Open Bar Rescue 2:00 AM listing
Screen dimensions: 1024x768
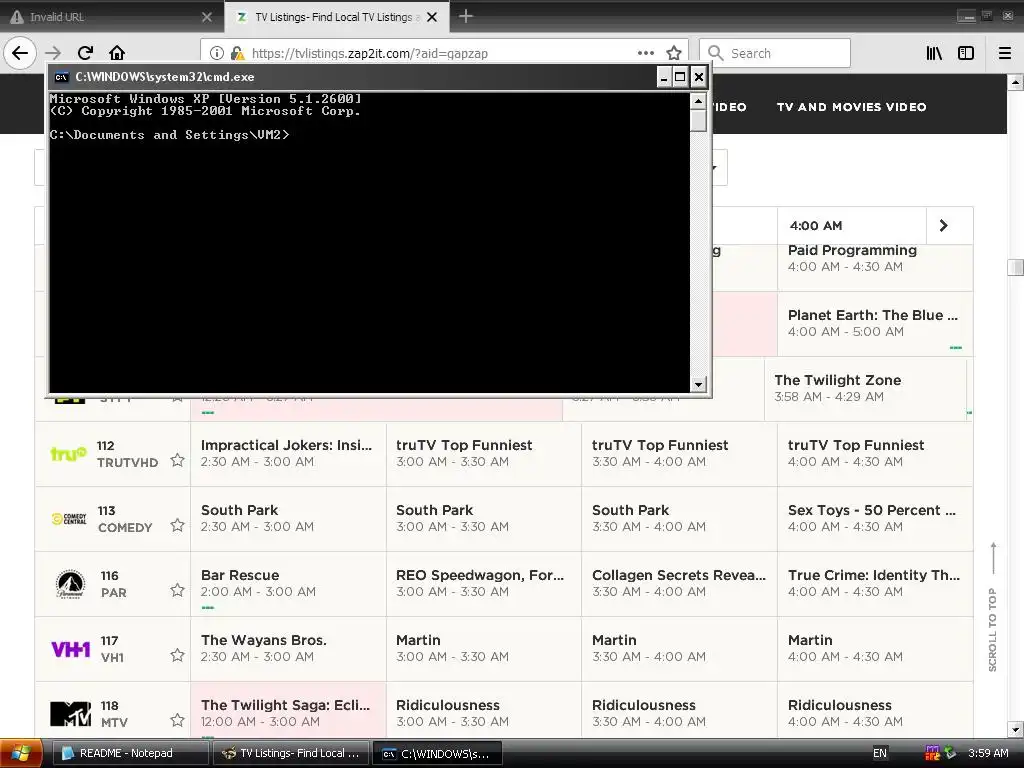click(x=288, y=583)
